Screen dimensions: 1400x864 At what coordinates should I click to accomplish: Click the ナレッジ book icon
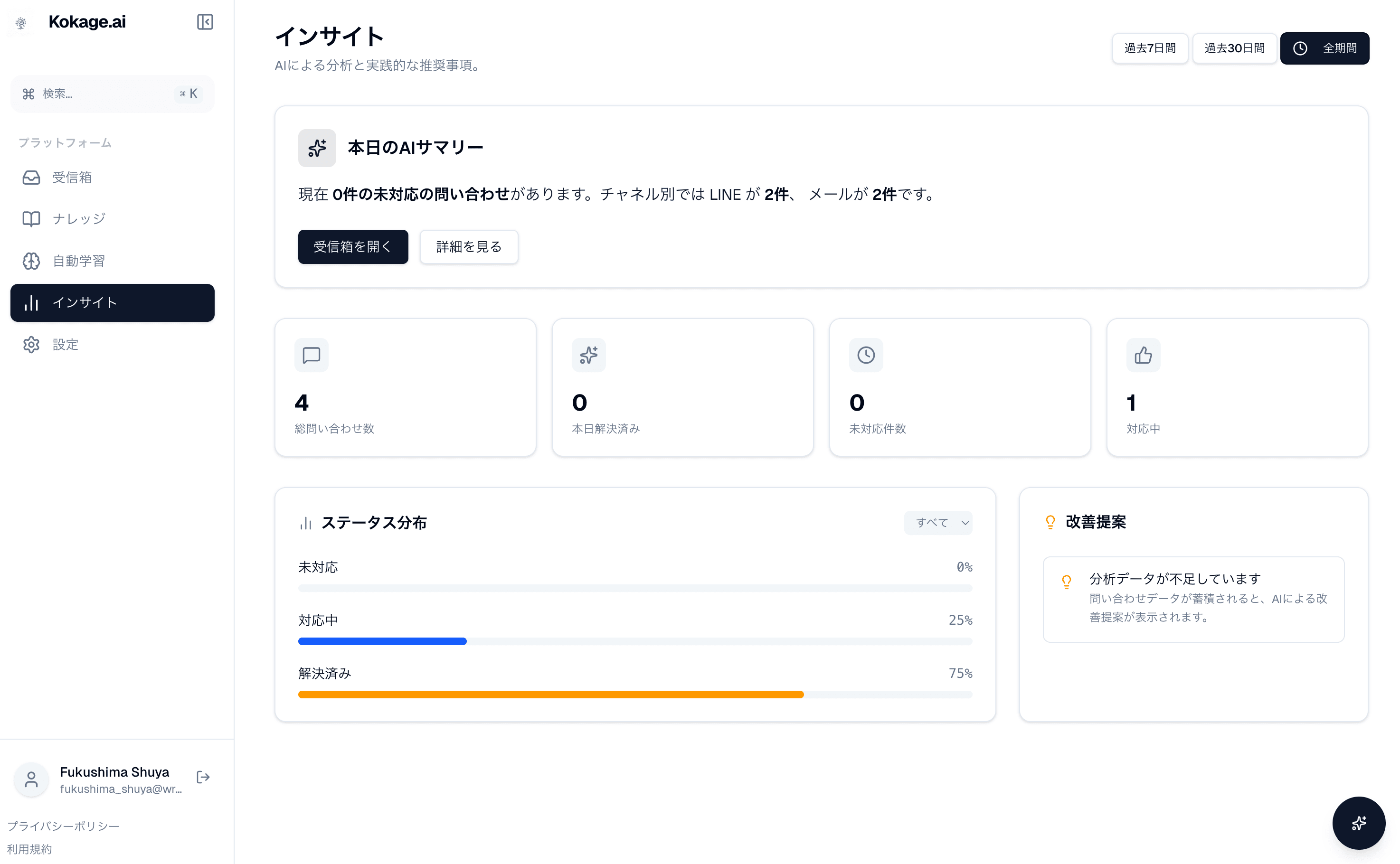tap(31, 219)
